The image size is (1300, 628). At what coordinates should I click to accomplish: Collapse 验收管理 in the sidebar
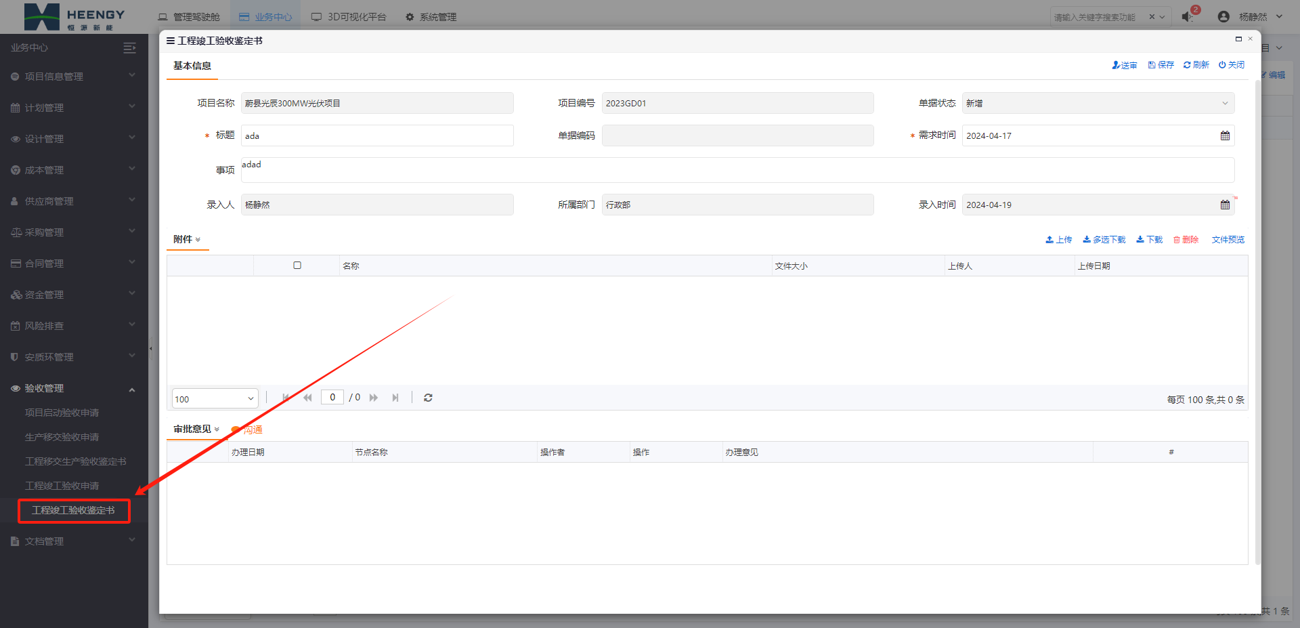pos(74,388)
